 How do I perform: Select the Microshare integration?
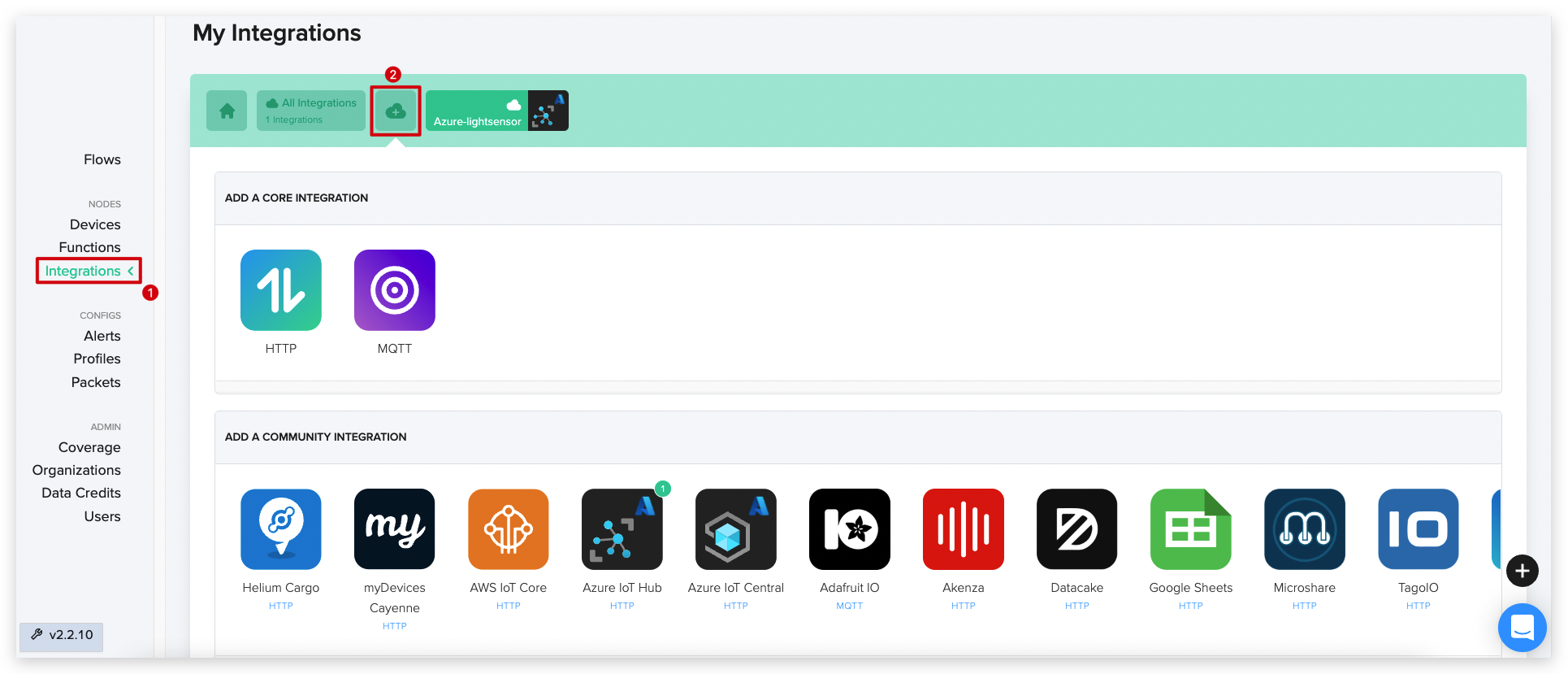coord(1305,529)
